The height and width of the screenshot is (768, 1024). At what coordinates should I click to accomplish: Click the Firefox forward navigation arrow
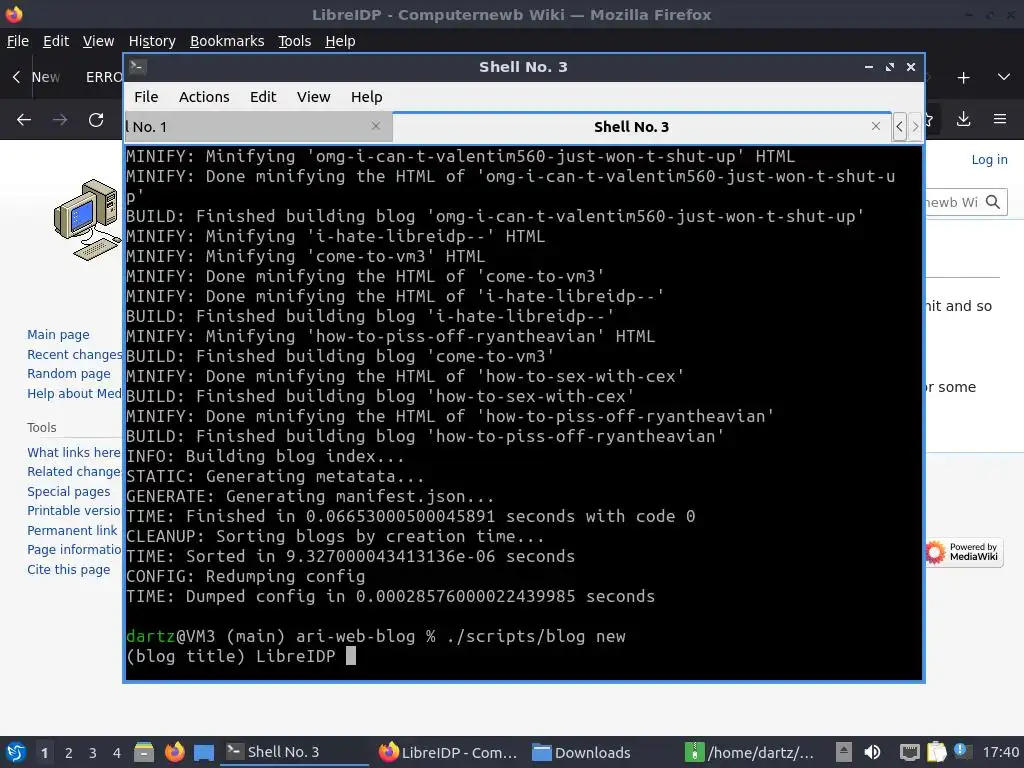pos(60,120)
